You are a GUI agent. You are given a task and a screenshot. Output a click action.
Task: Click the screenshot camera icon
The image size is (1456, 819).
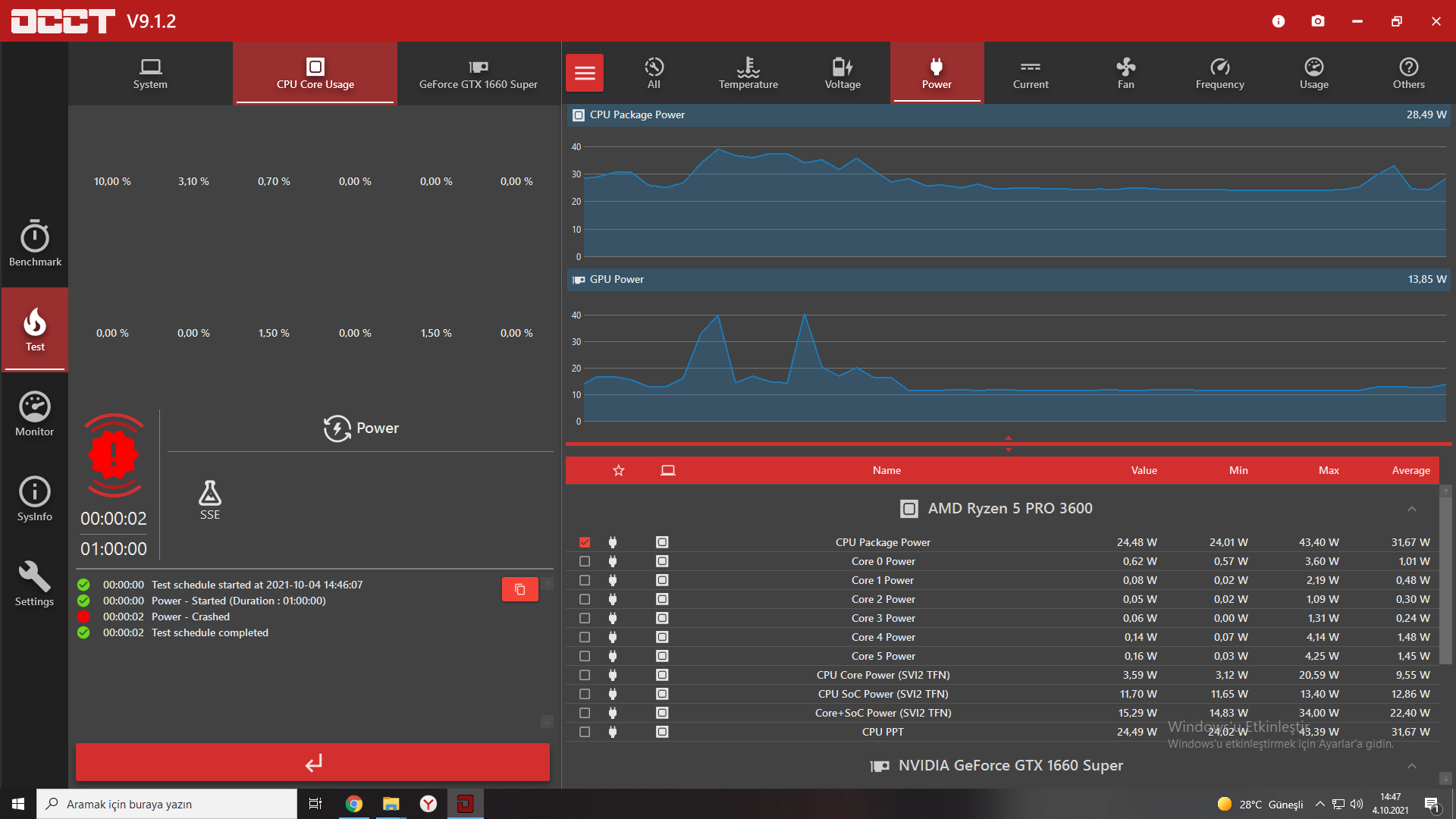pyautogui.click(x=1318, y=21)
